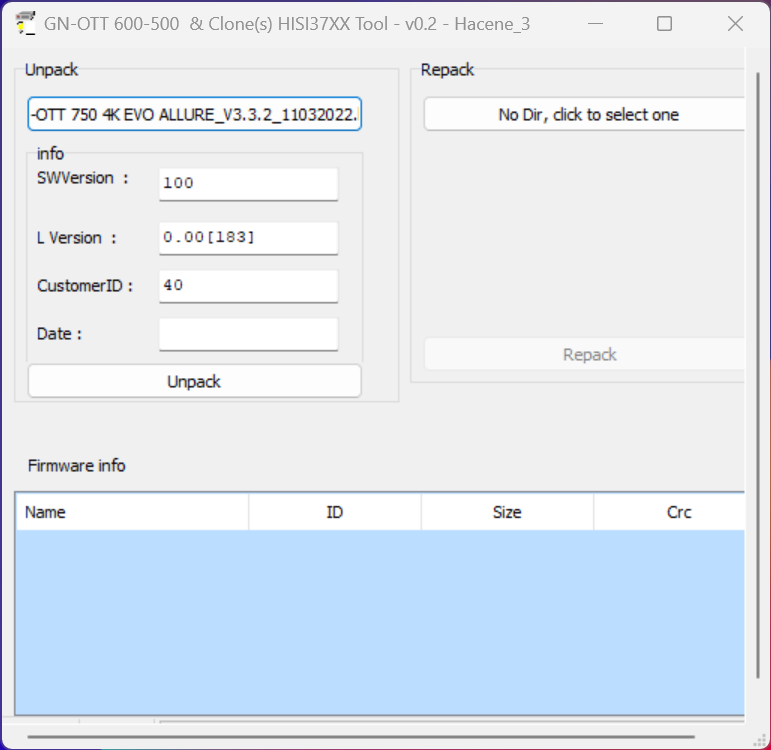Click the firmware file path box
Screen dimensions: 771x750
point(194,115)
